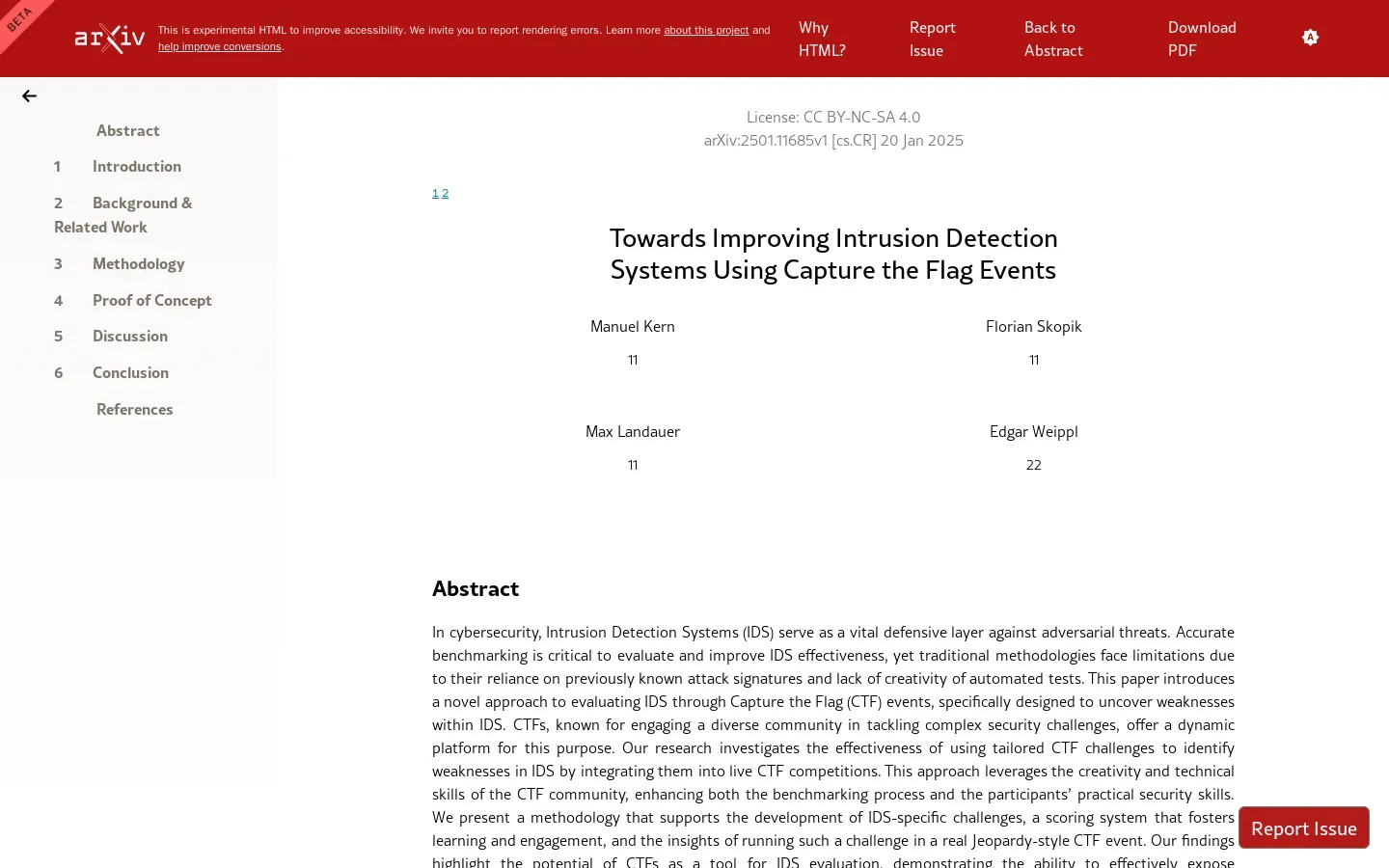Jump to Abstract in table of contents
Image resolution: width=1389 pixels, height=868 pixels.
point(127,131)
